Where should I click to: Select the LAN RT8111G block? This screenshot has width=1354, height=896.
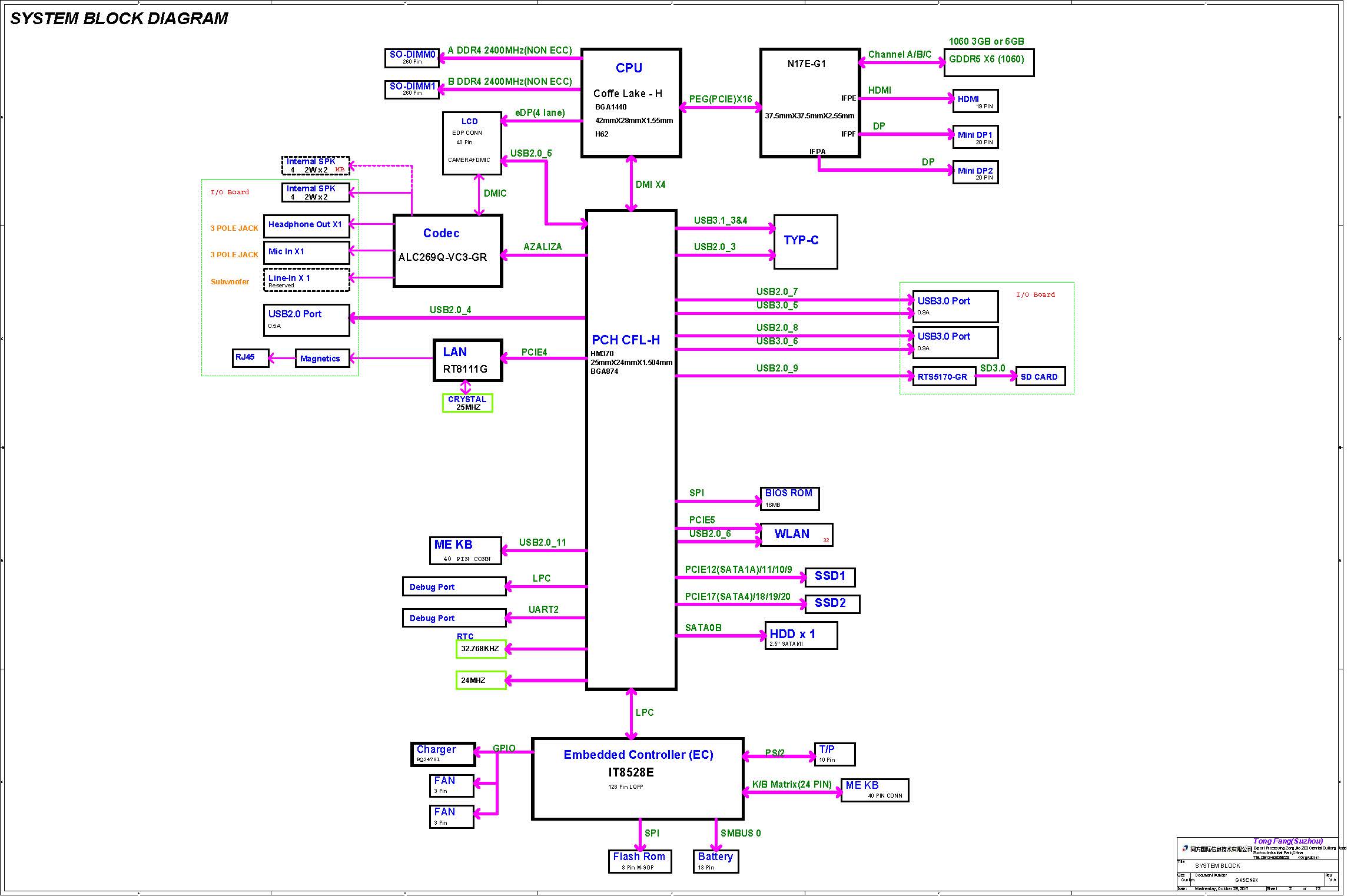click(x=467, y=360)
